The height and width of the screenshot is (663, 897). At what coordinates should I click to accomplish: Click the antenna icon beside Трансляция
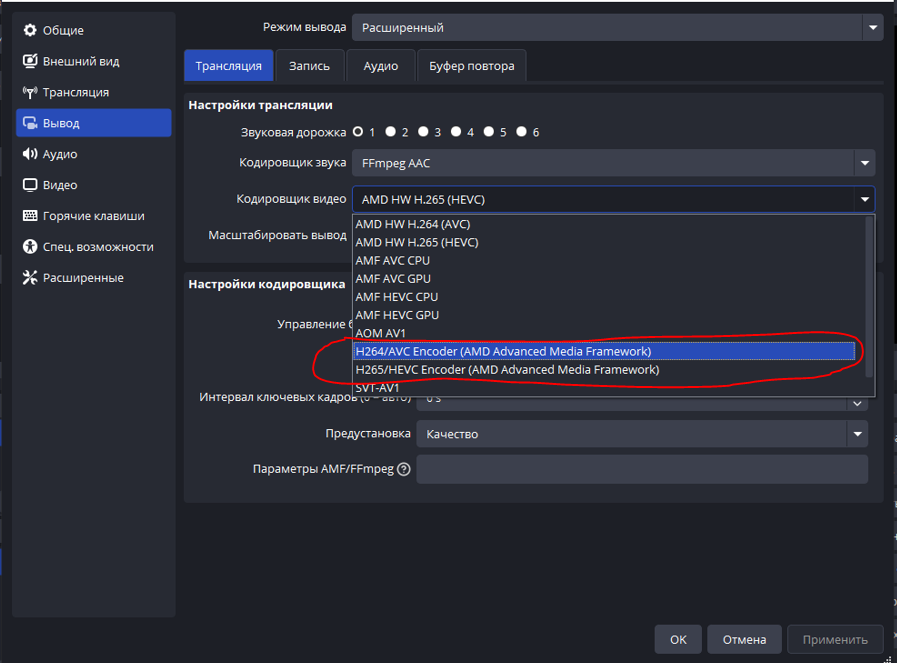pos(30,92)
